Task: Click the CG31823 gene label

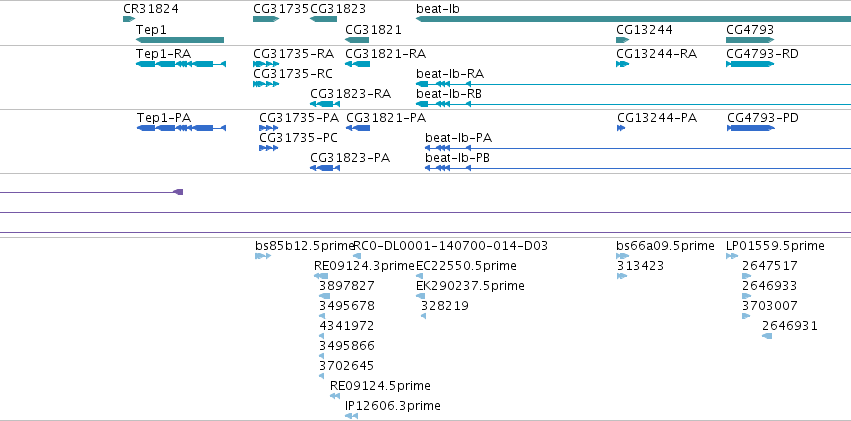Action: pyautogui.click(x=338, y=9)
